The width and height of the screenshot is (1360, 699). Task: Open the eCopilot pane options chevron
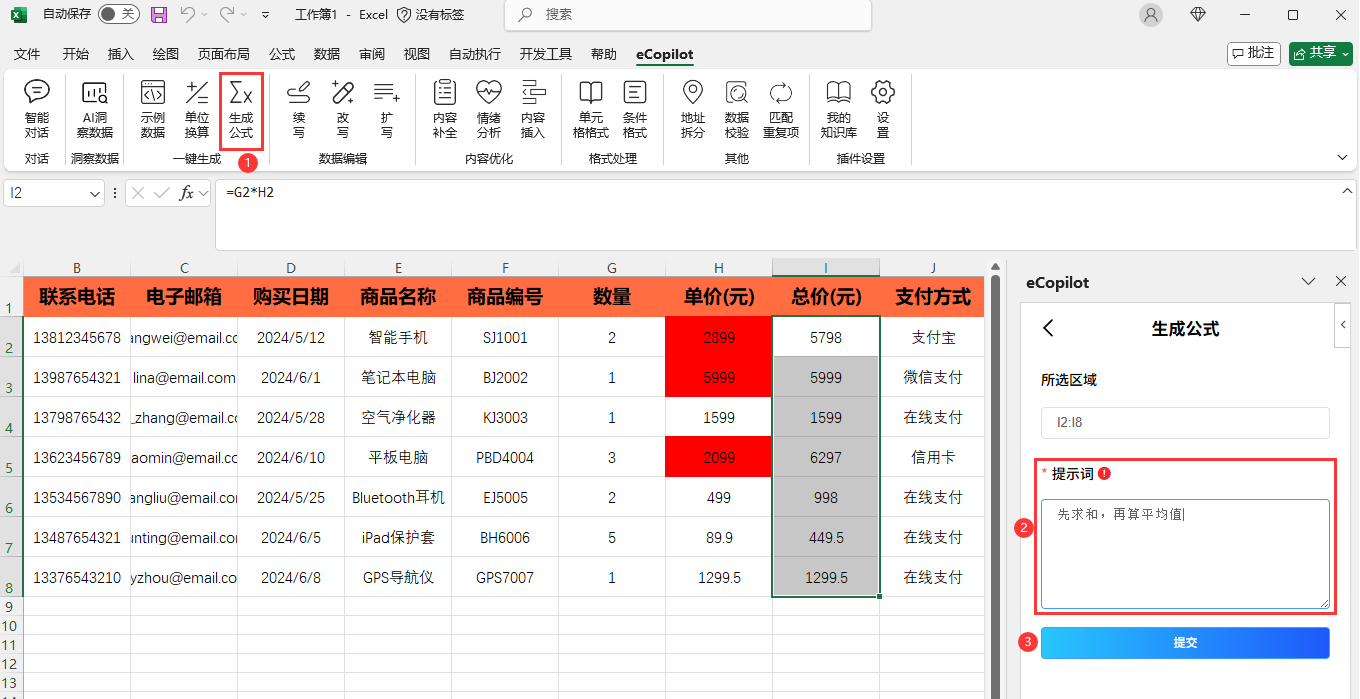1308,282
